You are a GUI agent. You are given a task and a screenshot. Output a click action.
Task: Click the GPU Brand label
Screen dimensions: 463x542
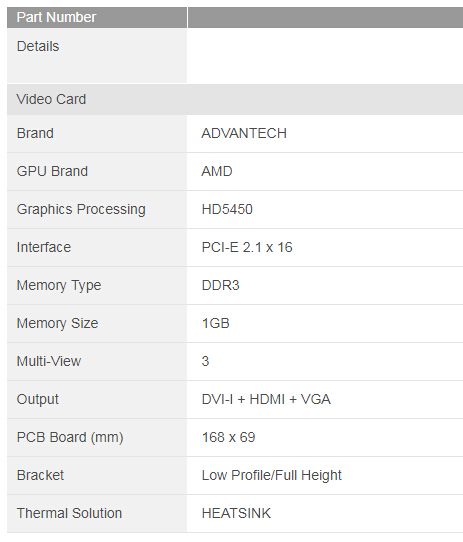click(52, 171)
